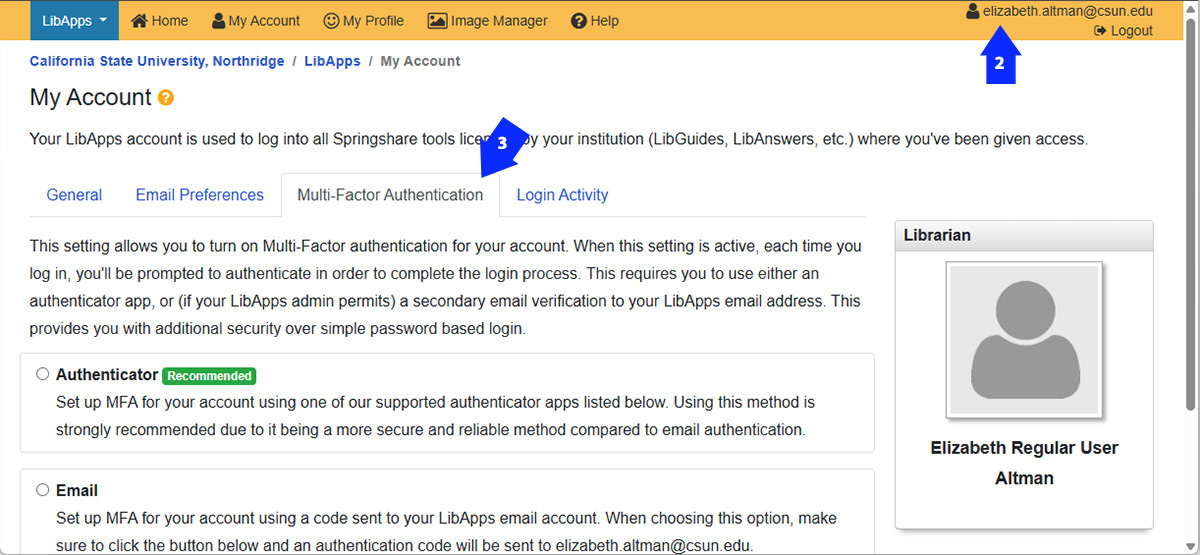
Task: Open California State University, Northridge breadcrumb link
Action: point(157,61)
